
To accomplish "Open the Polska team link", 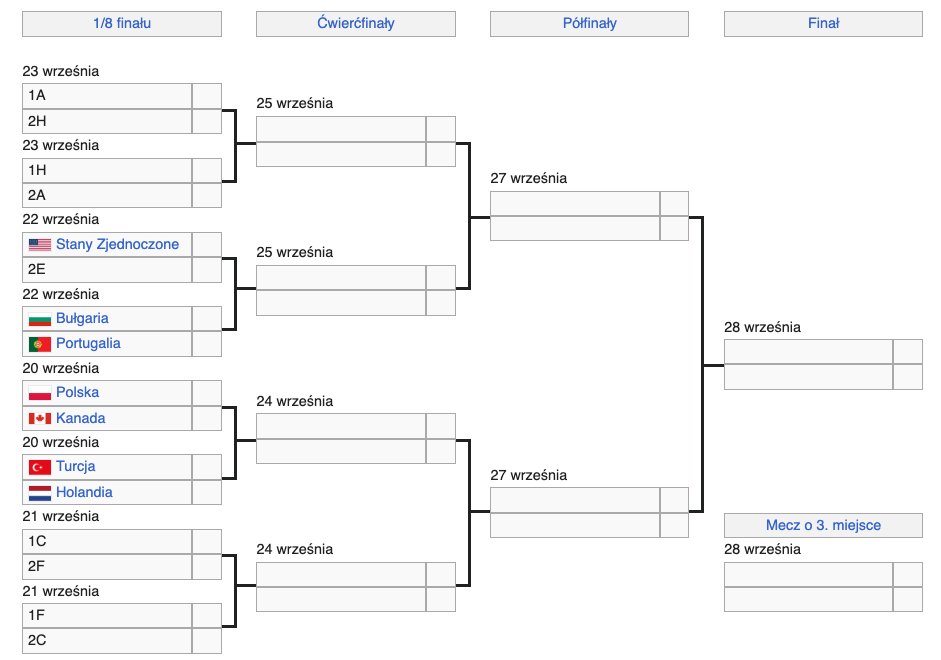I will point(77,392).
